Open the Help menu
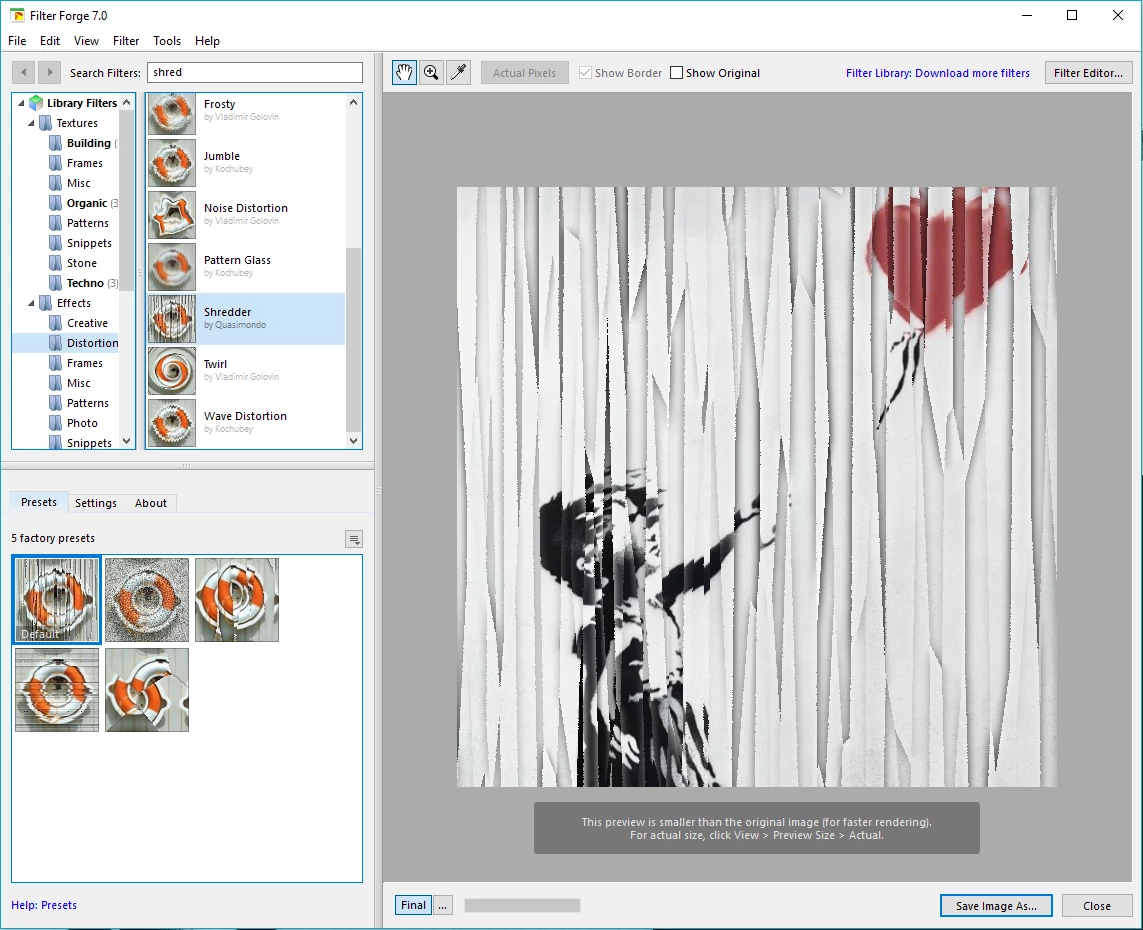 [207, 41]
